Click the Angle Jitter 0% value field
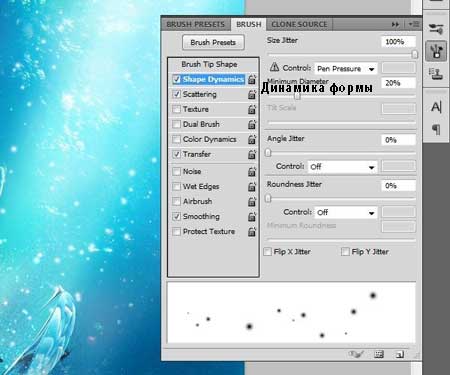 [x=398, y=140]
